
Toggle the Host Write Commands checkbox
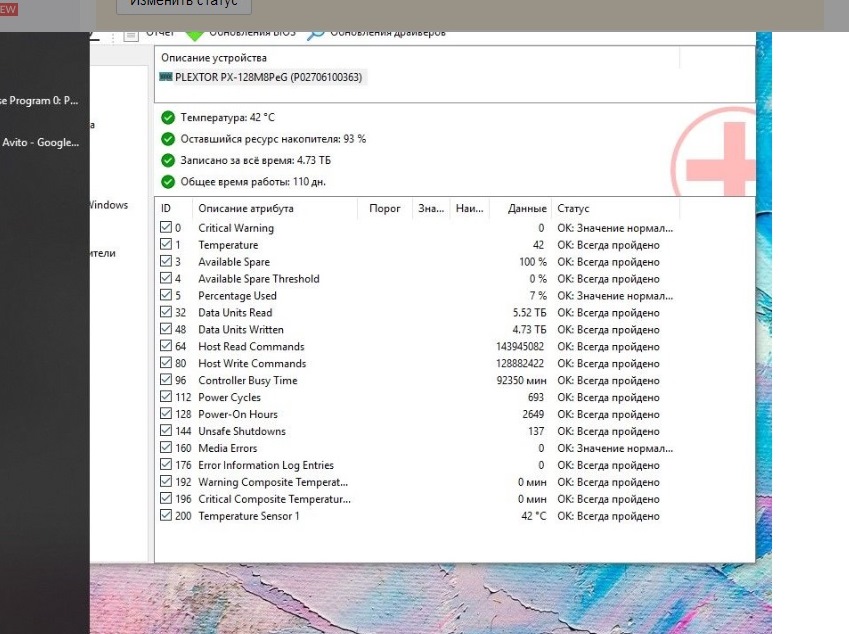(166, 363)
